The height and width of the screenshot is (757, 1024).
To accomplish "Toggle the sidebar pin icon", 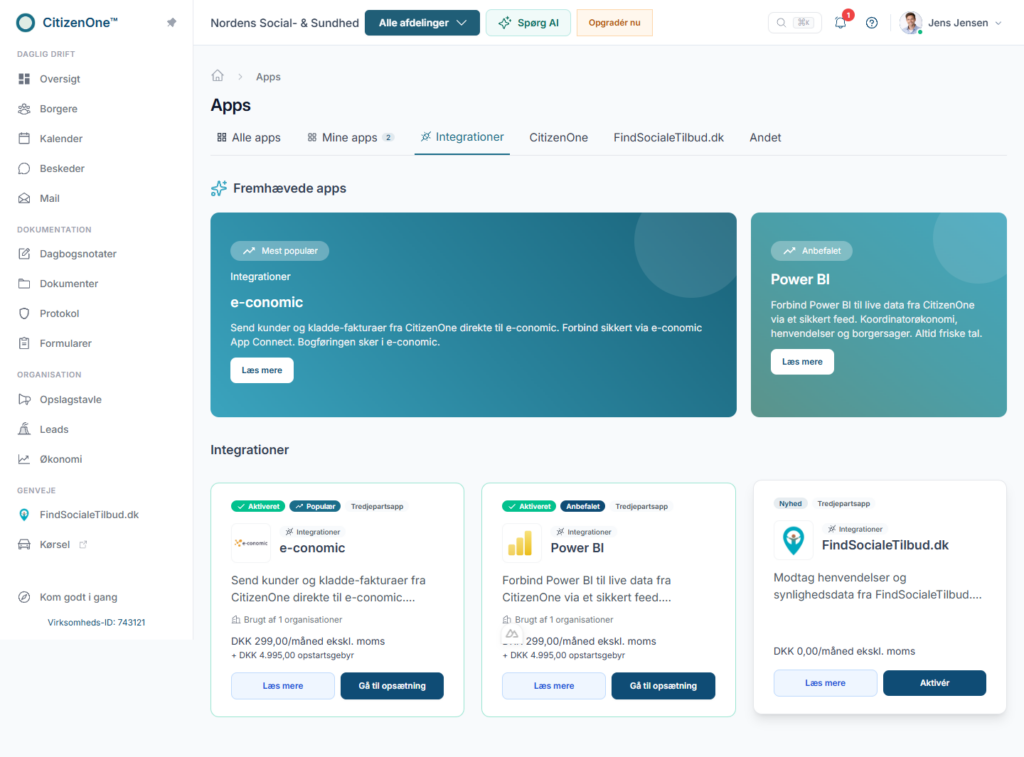I will pyautogui.click(x=171, y=23).
